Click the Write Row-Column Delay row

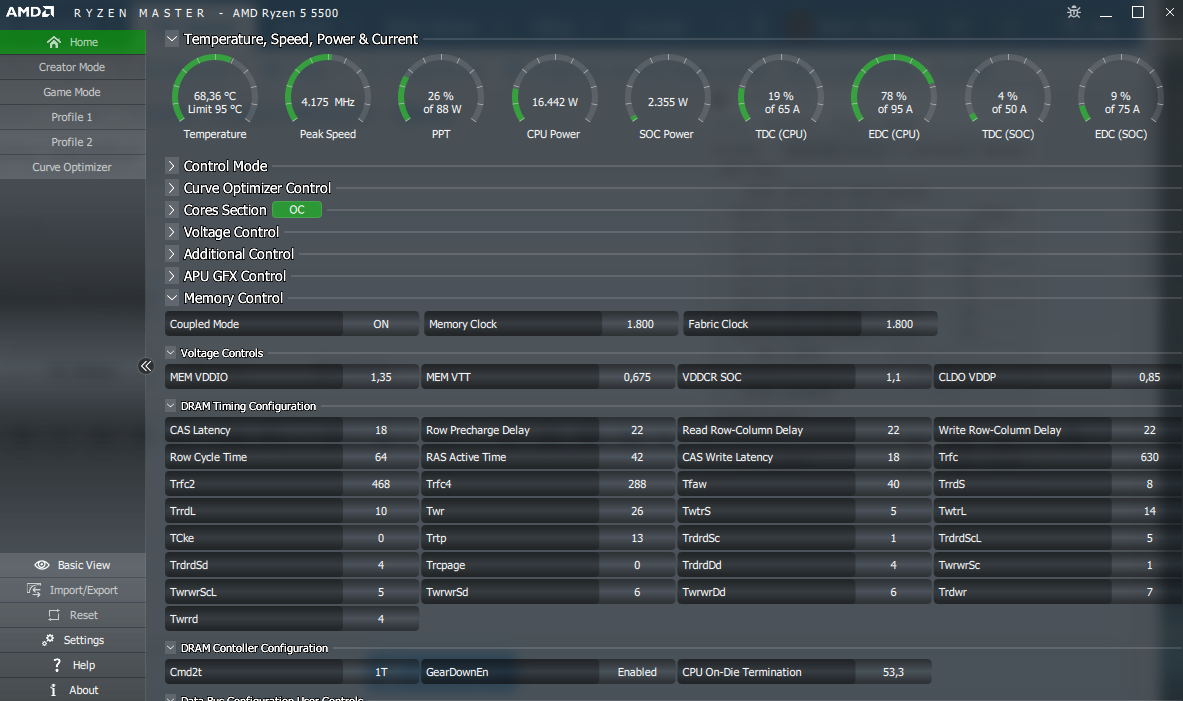coord(1059,429)
